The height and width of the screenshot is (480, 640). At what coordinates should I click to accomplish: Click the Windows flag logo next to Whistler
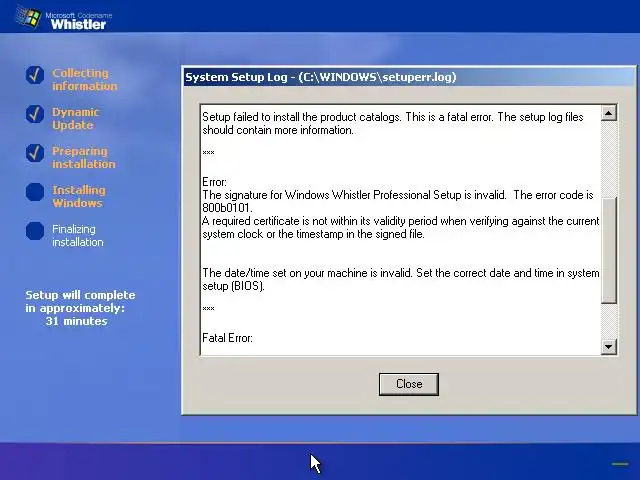click(29, 17)
